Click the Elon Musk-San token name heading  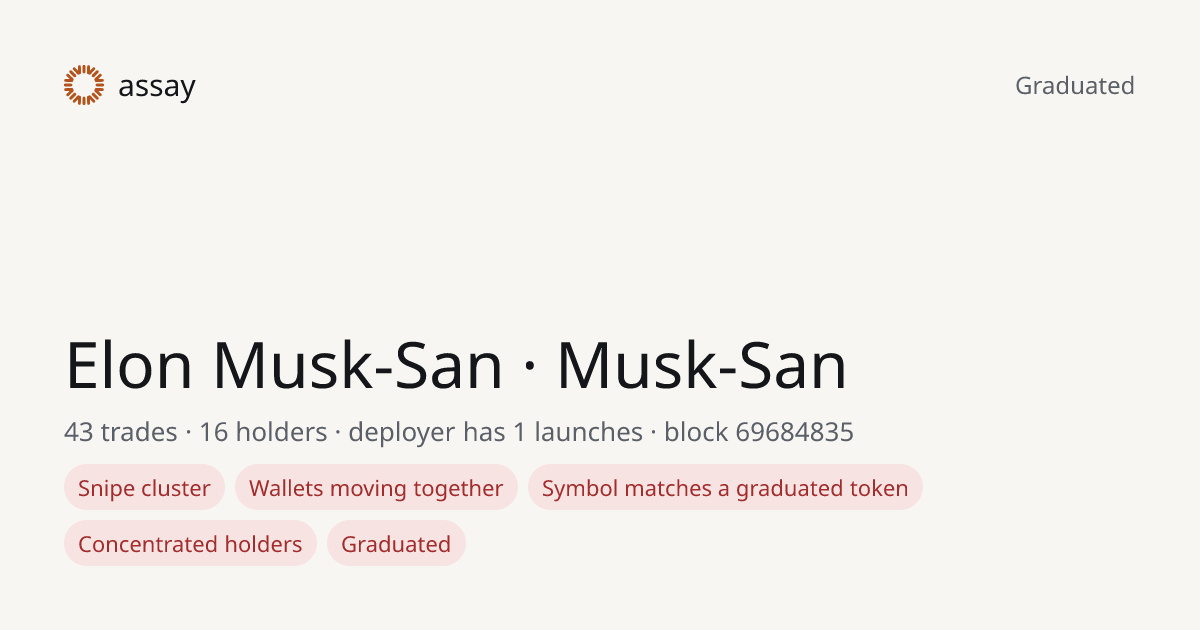pos(284,365)
